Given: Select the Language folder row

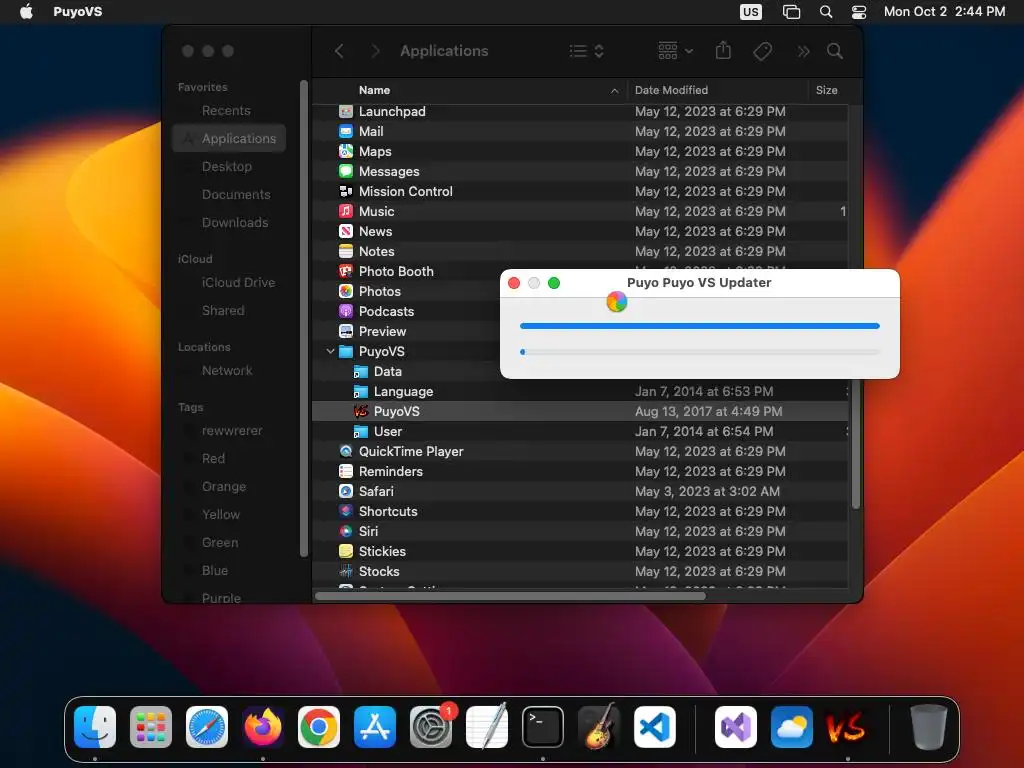Looking at the screenshot, I should click(580, 391).
